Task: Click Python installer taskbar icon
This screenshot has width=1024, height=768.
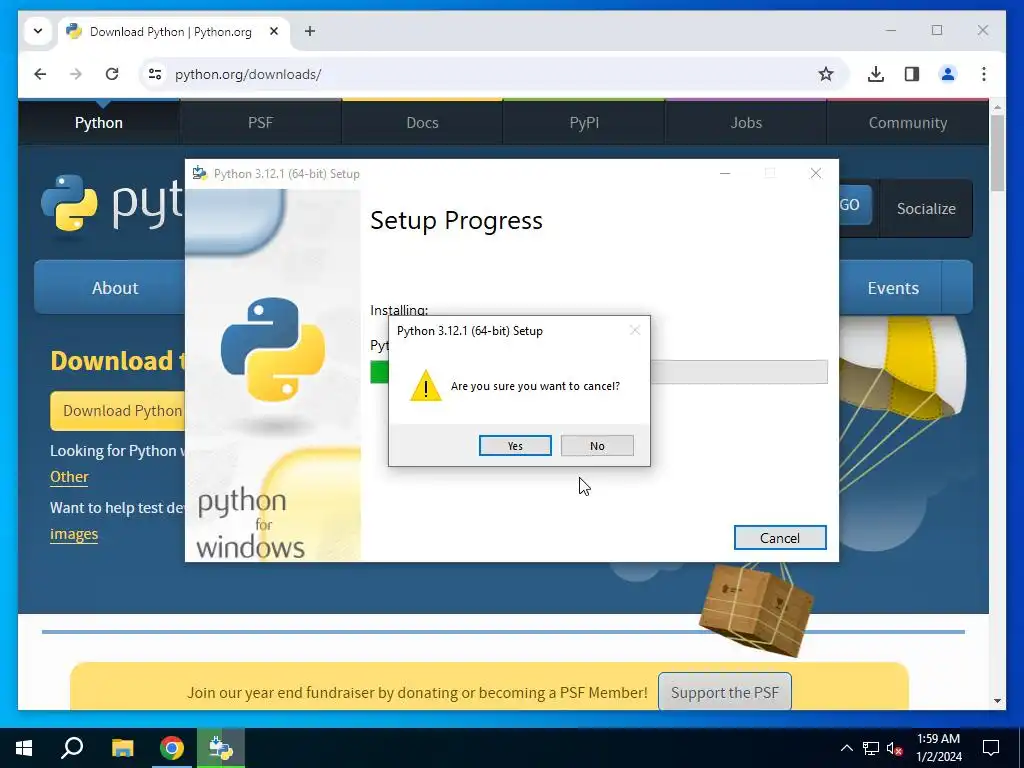Action: coord(221,748)
